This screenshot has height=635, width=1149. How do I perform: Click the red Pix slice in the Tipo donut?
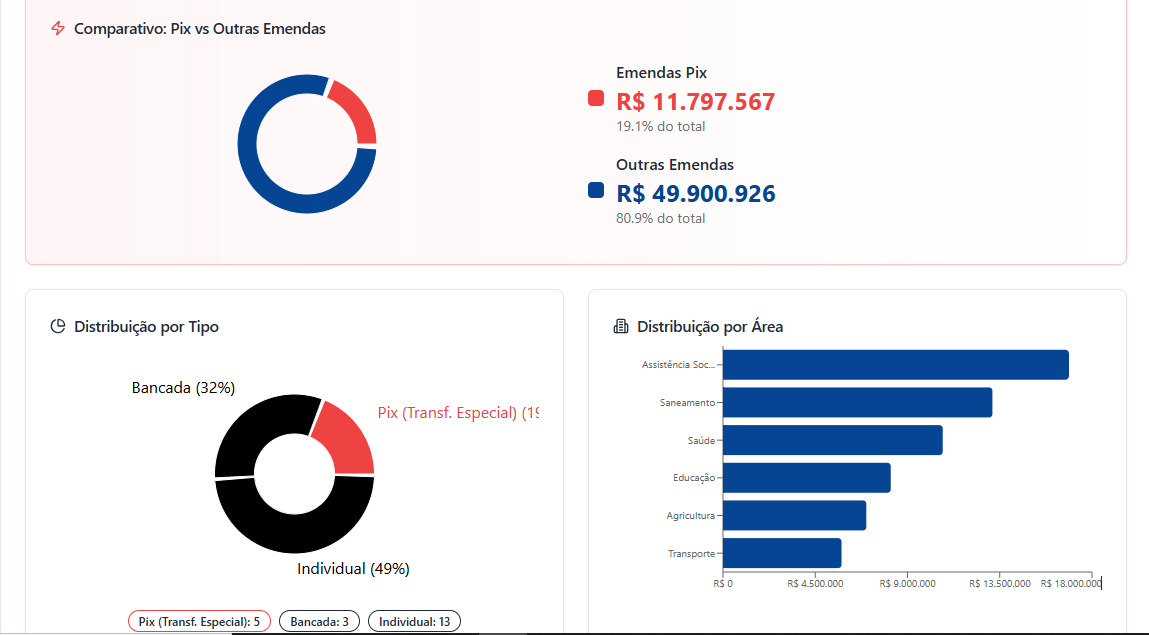click(344, 442)
